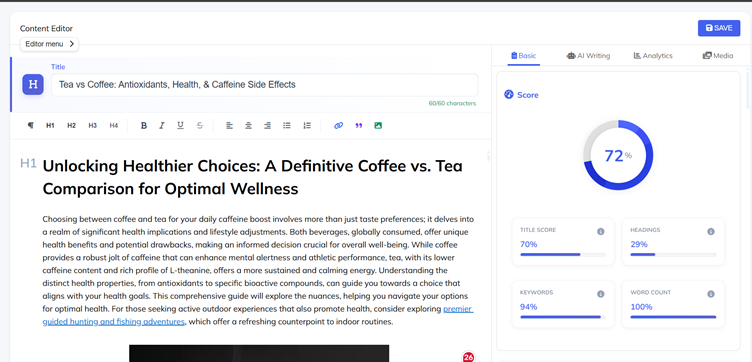Apply H1 heading format
This screenshot has width=752, height=362.
(x=50, y=126)
